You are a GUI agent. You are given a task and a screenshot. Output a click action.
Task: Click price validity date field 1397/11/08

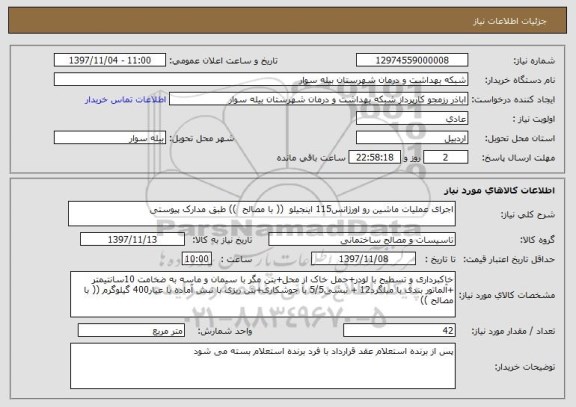pyautogui.click(x=363, y=259)
